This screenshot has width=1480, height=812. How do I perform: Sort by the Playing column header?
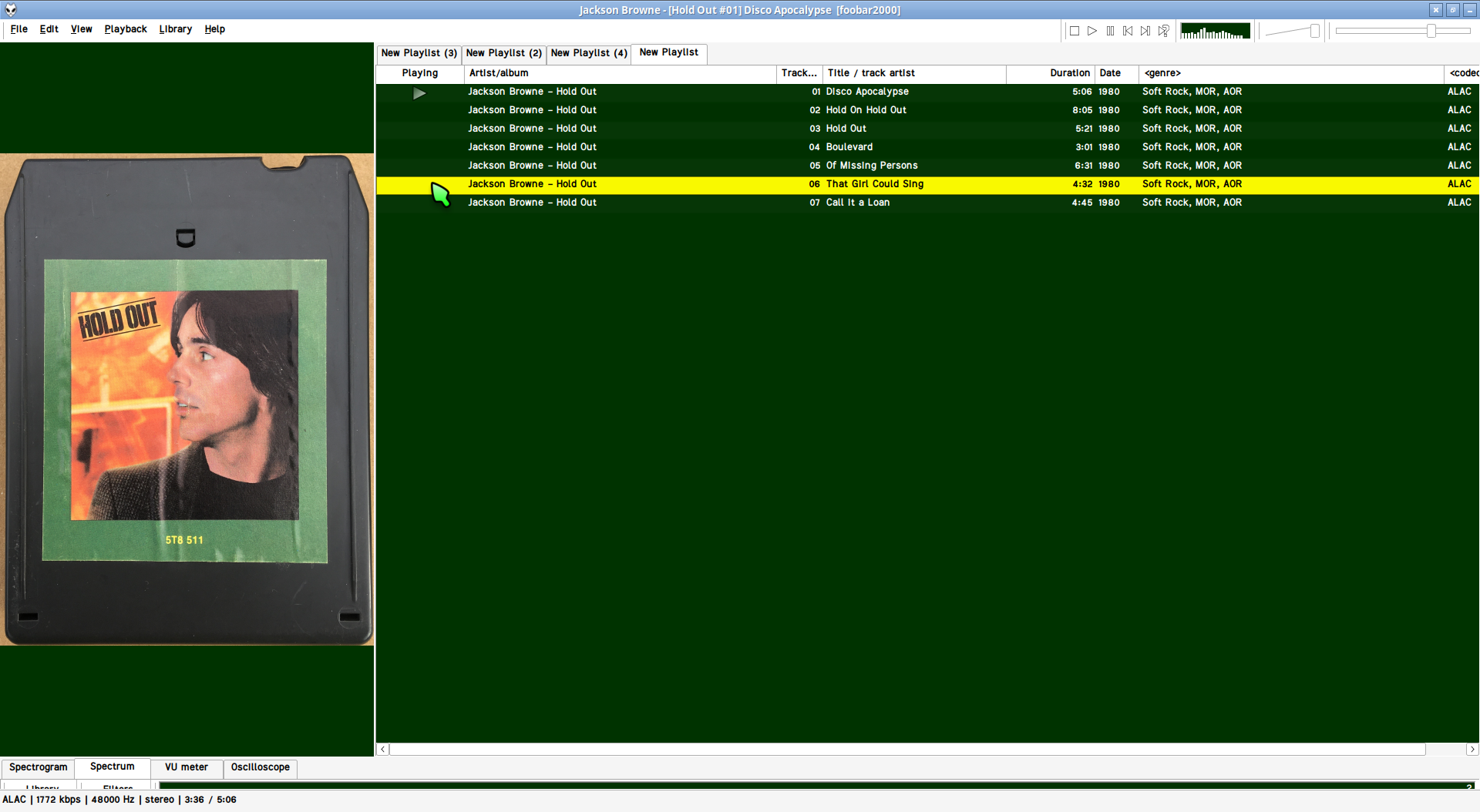point(420,73)
